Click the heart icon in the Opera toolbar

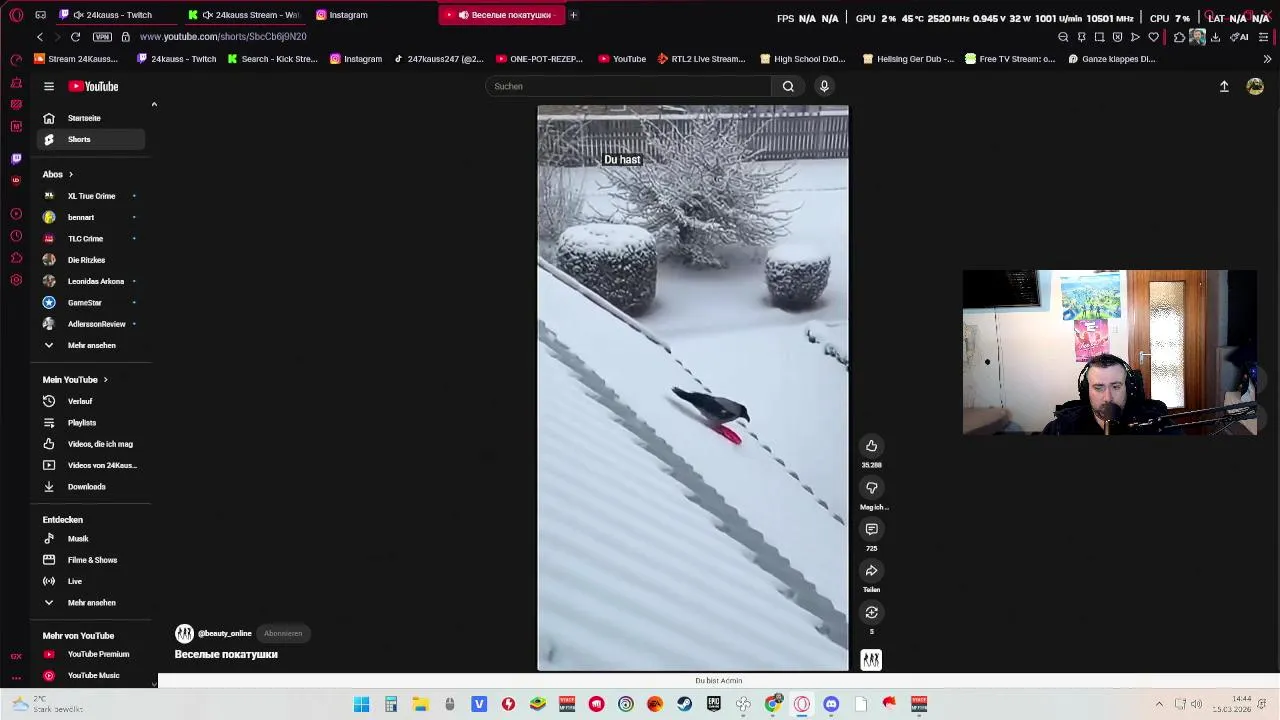(1153, 37)
